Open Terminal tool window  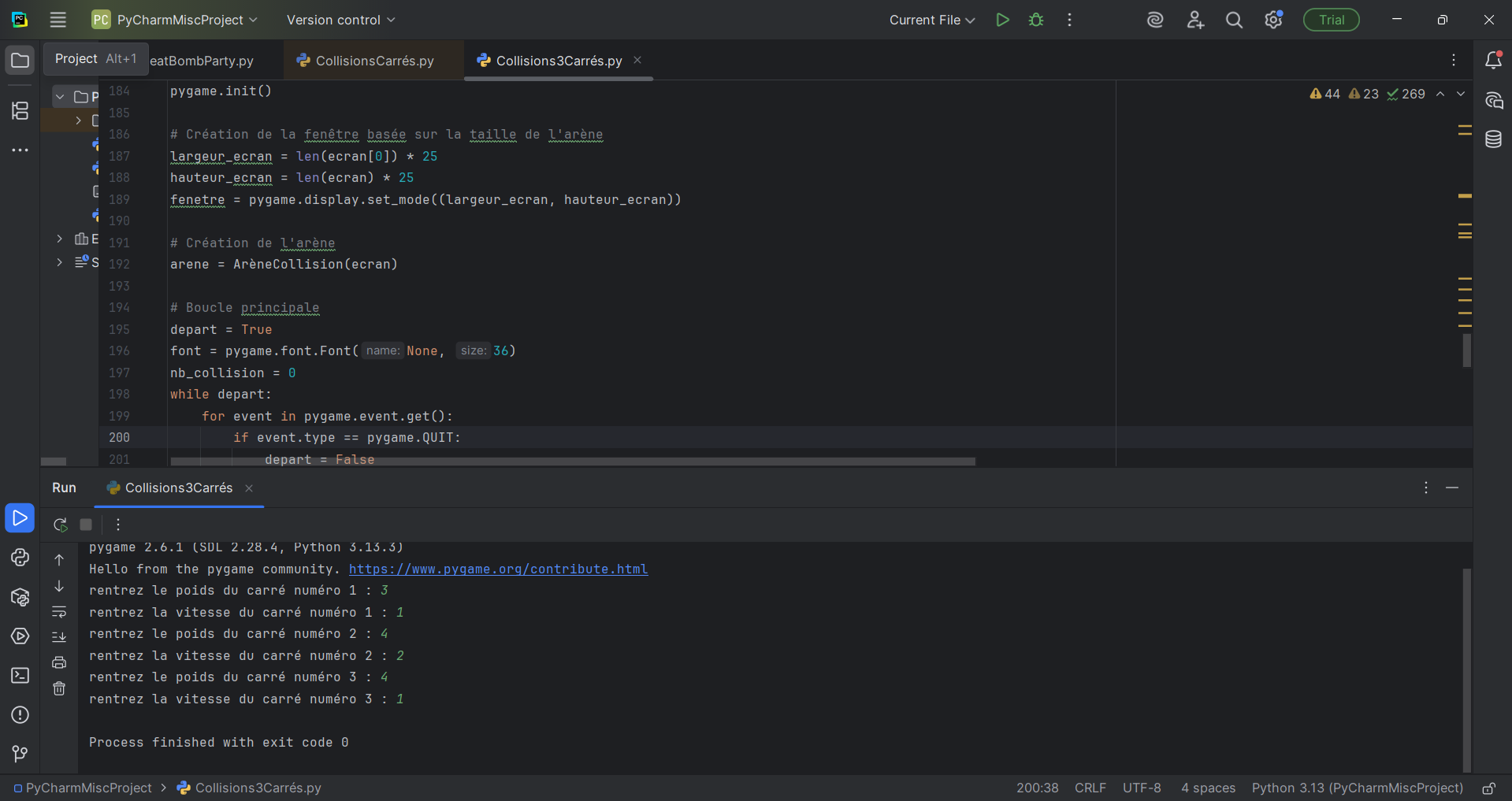tap(20, 675)
